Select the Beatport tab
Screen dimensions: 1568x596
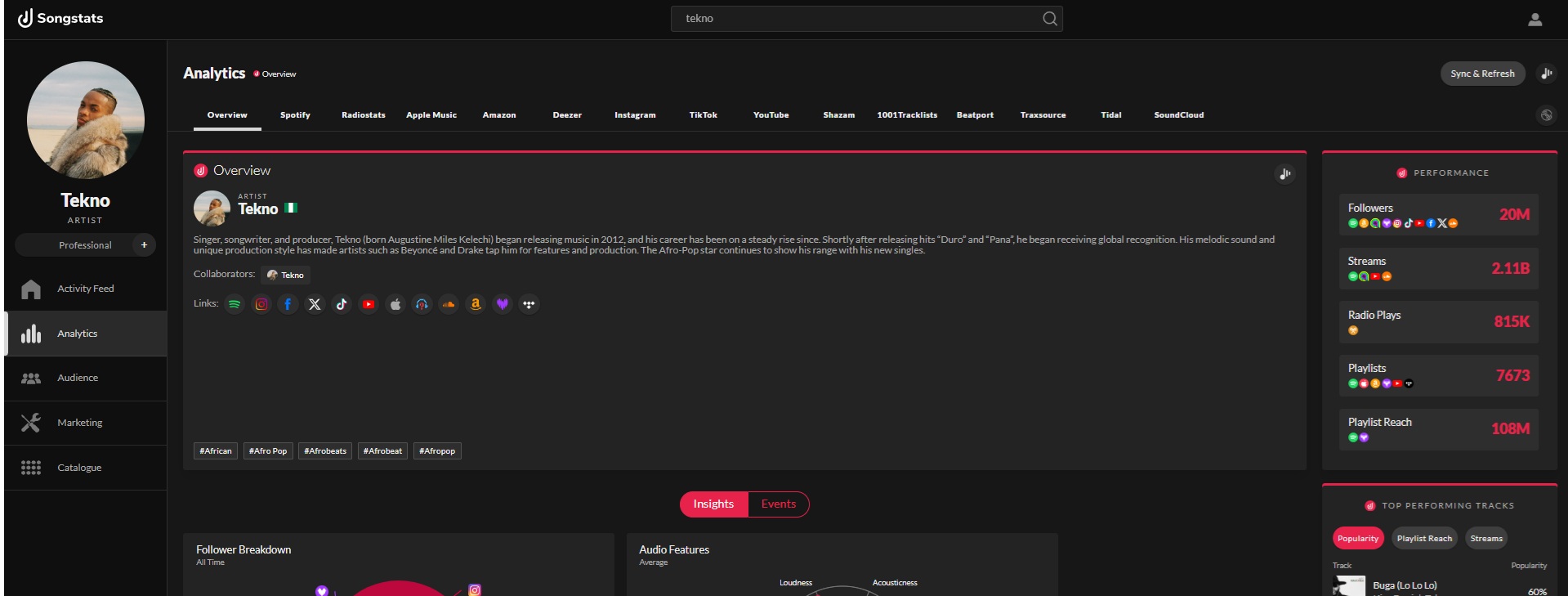pos(975,115)
